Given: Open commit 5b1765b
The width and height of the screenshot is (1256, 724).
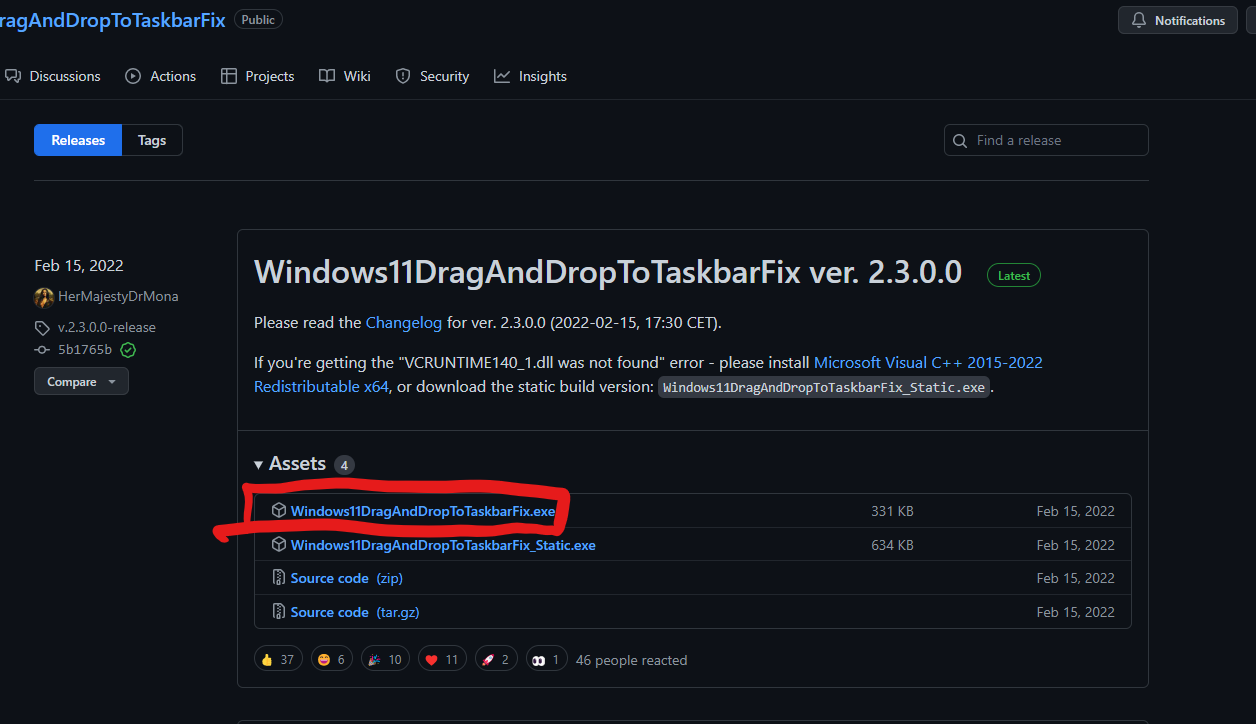Looking at the screenshot, I should tap(85, 350).
